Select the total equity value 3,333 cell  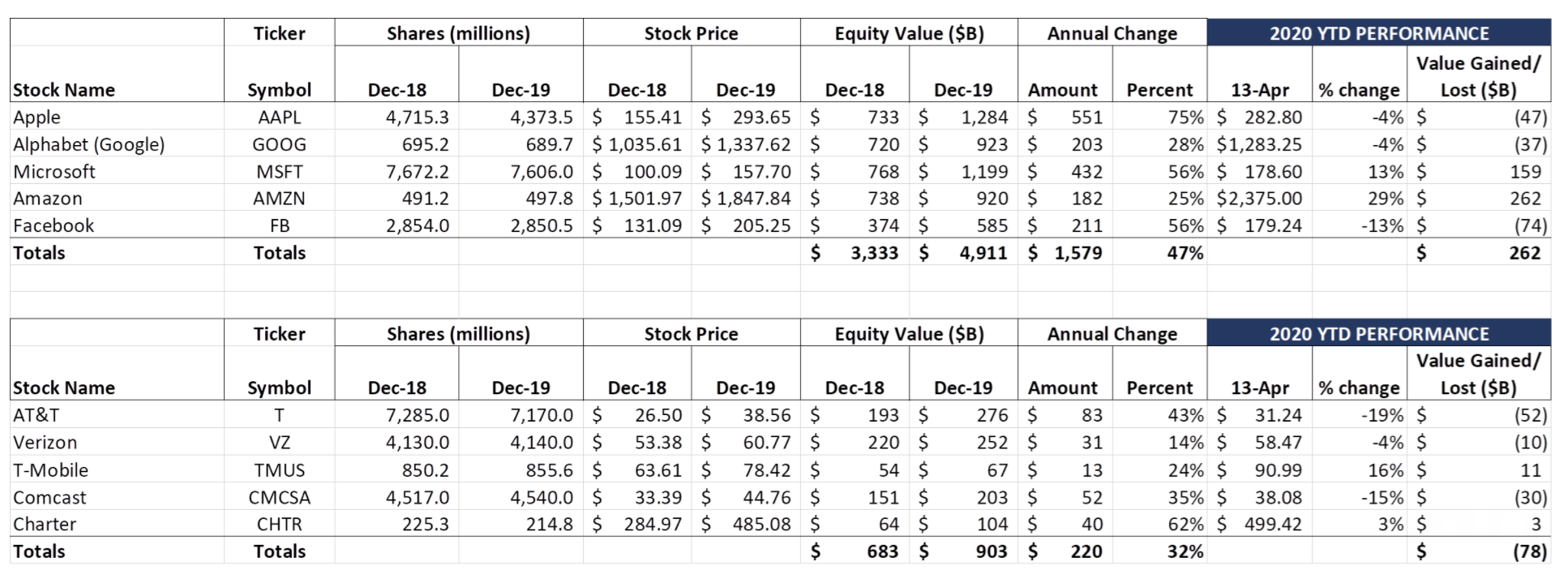click(874, 253)
